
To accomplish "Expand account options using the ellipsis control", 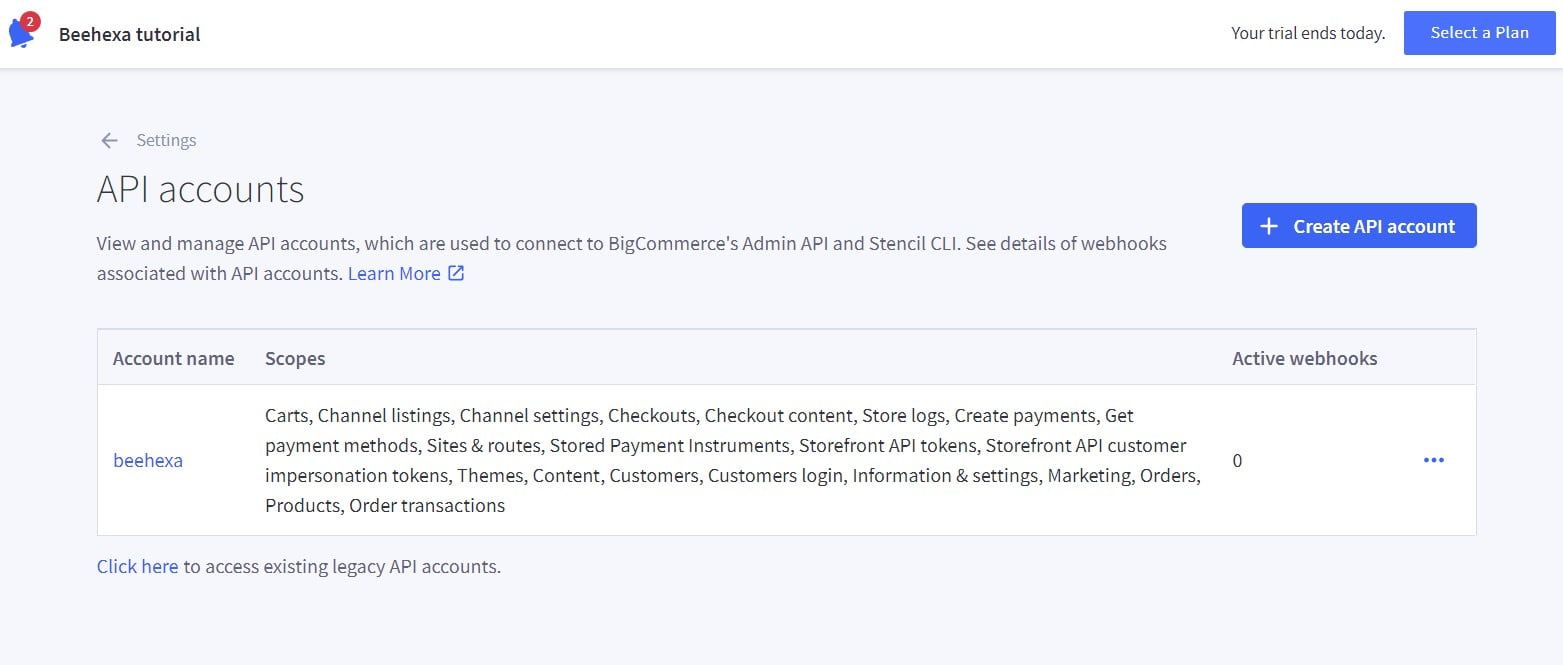I will [1434, 459].
